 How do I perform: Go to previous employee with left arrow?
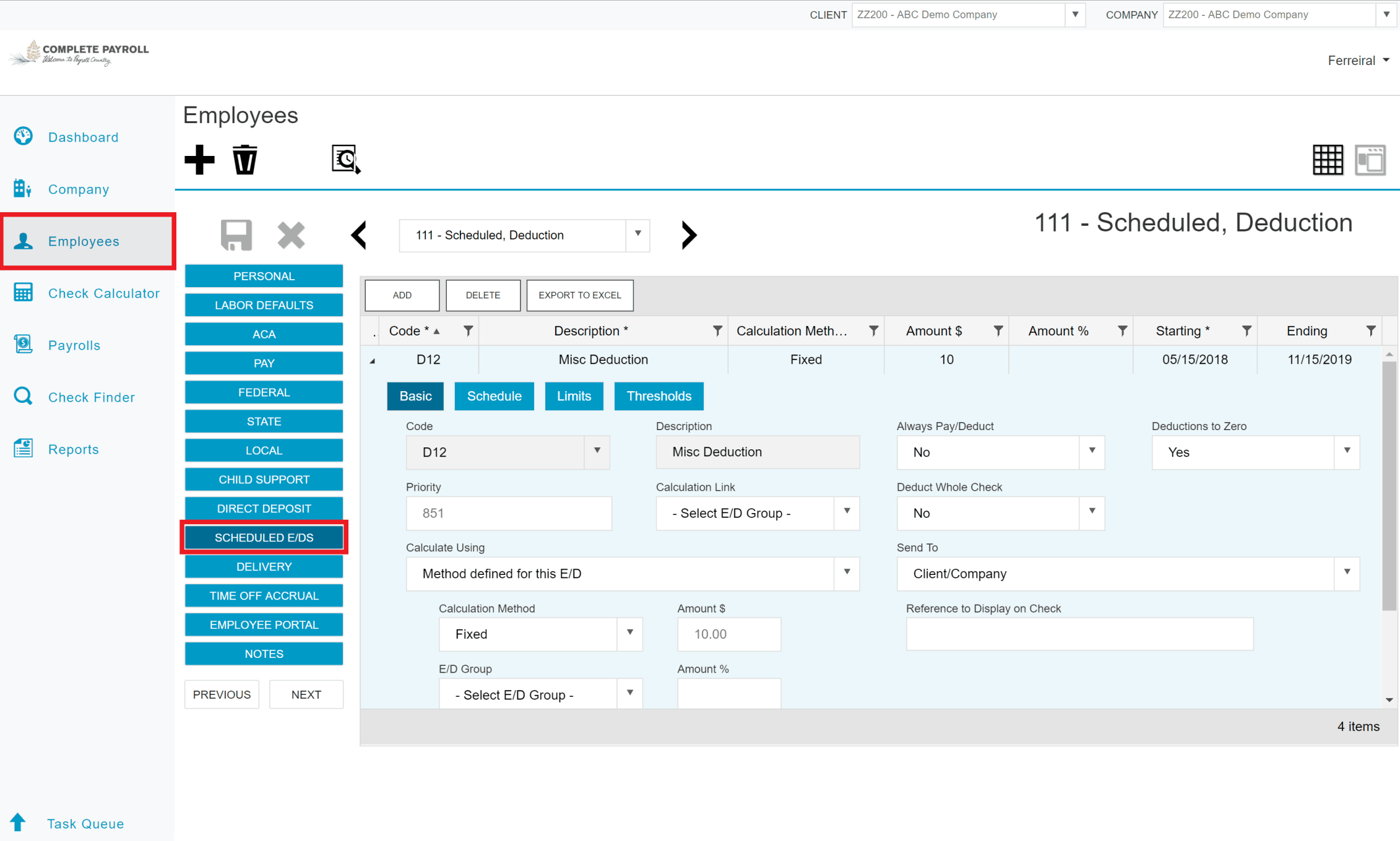coord(359,235)
